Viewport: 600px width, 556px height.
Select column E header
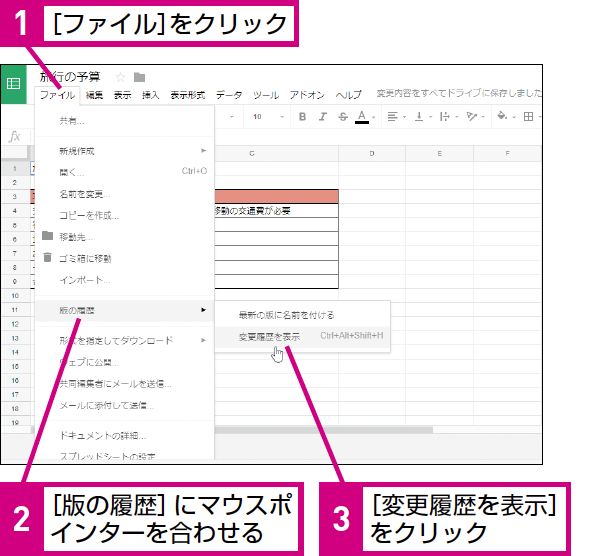point(440,153)
